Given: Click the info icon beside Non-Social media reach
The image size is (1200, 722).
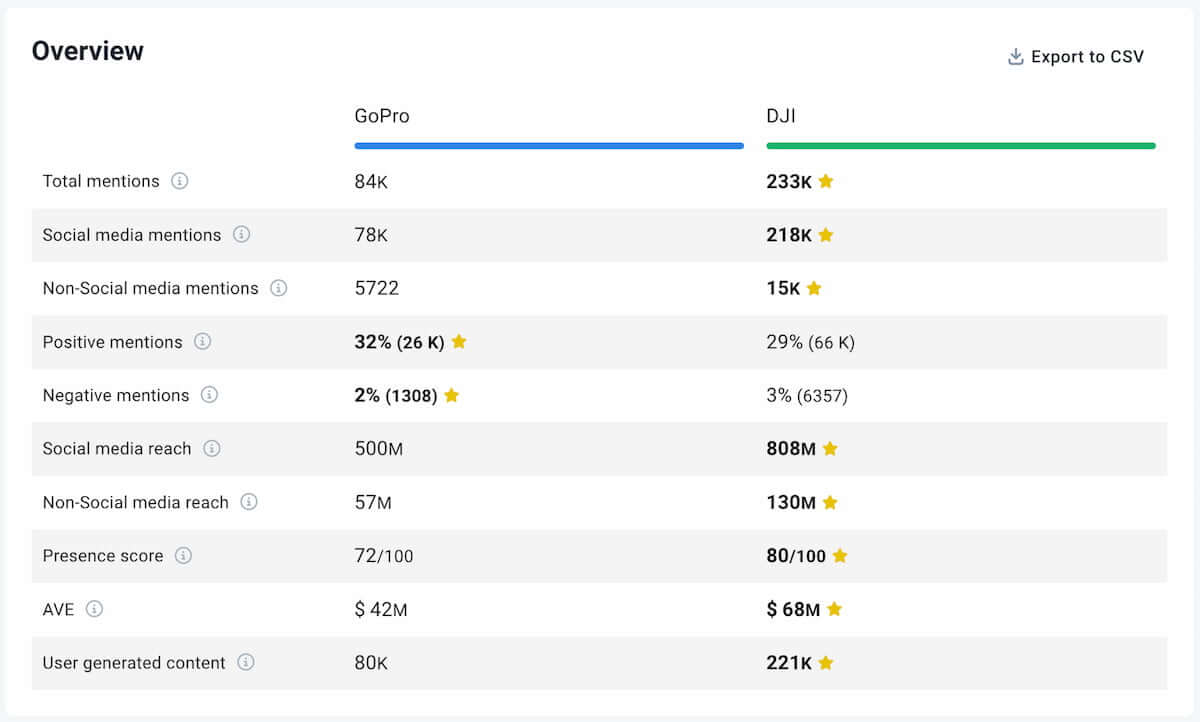Looking at the screenshot, I should (249, 502).
